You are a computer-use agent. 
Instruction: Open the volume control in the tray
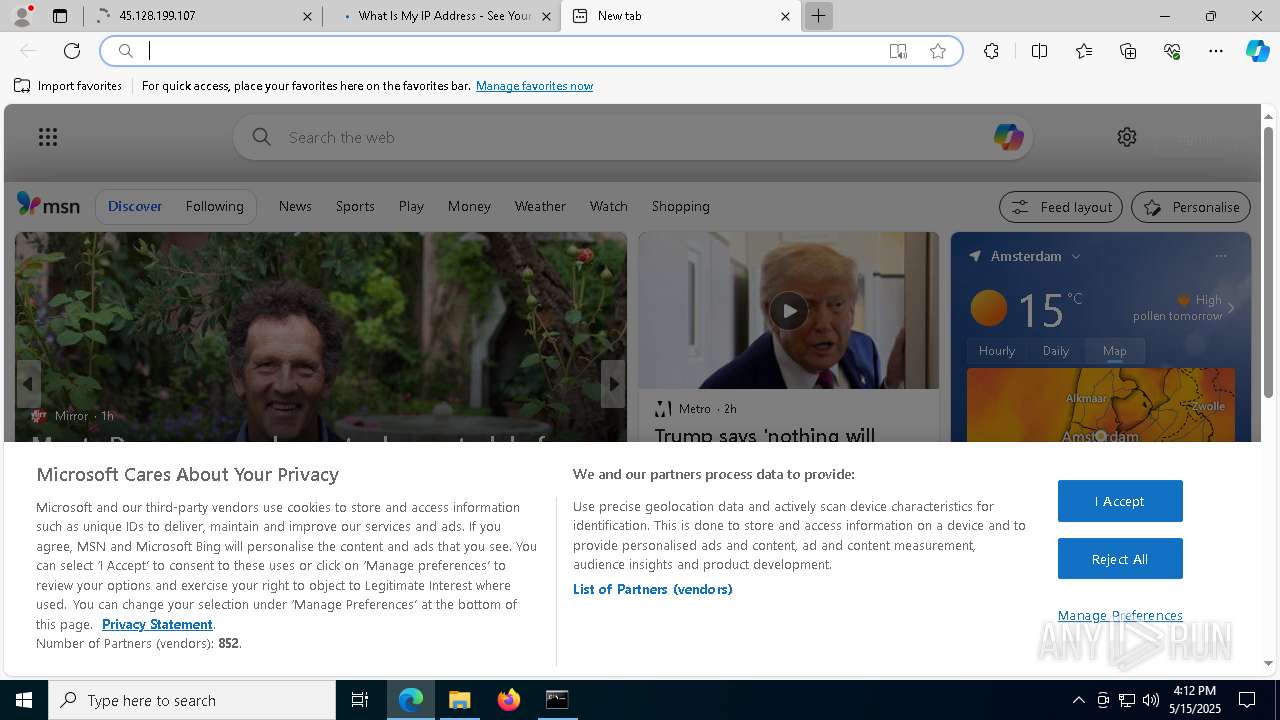click(x=1151, y=700)
